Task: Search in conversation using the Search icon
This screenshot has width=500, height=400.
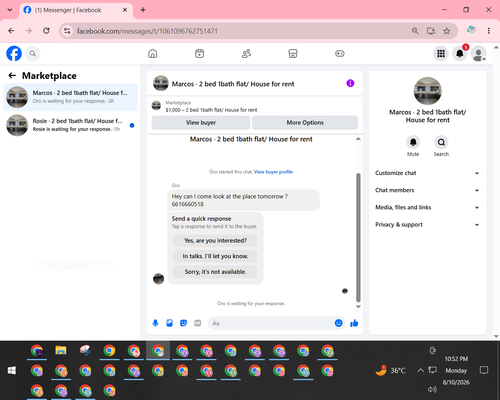Action: point(441,142)
